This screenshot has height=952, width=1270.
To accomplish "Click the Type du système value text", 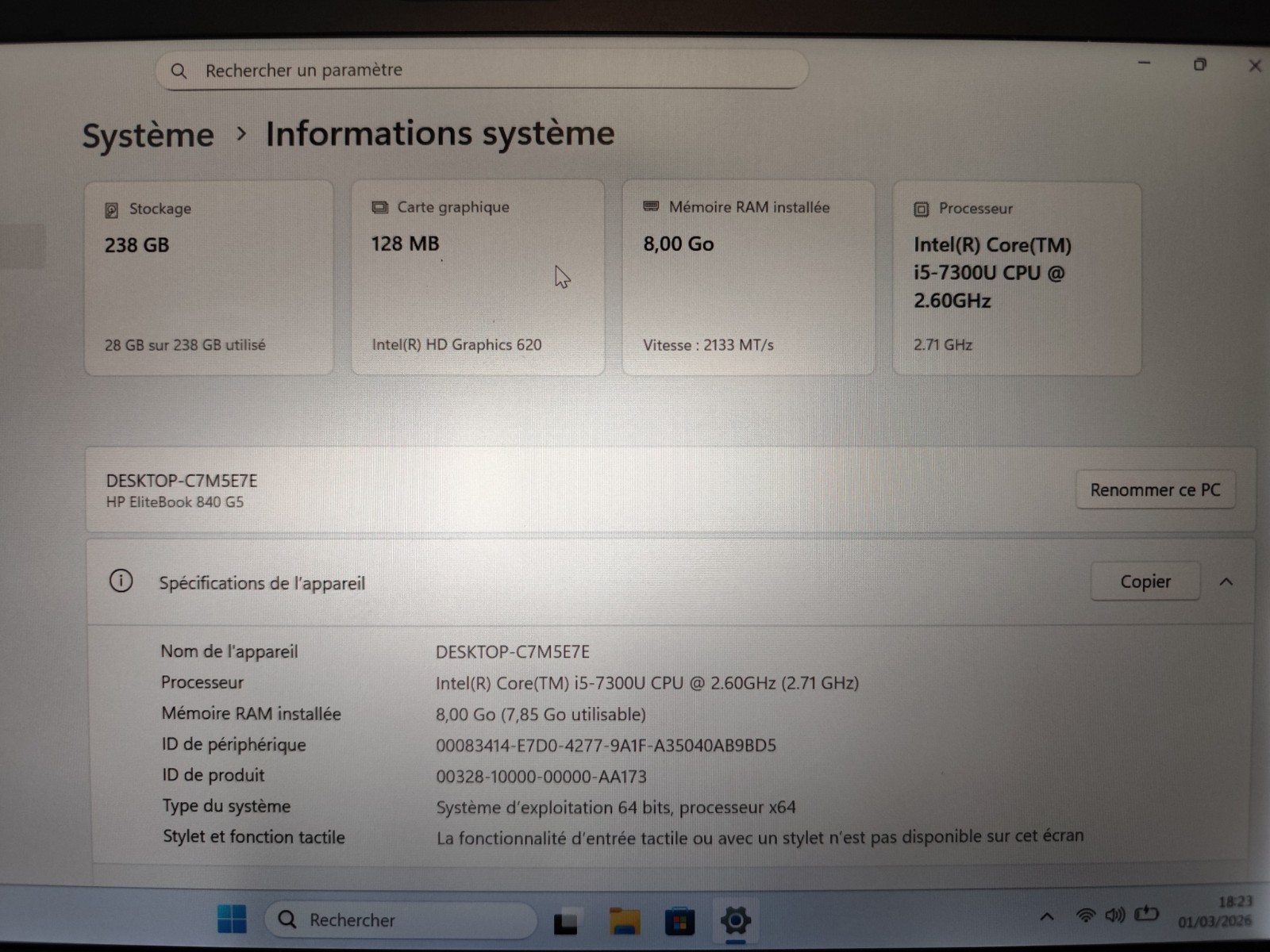I will [616, 808].
